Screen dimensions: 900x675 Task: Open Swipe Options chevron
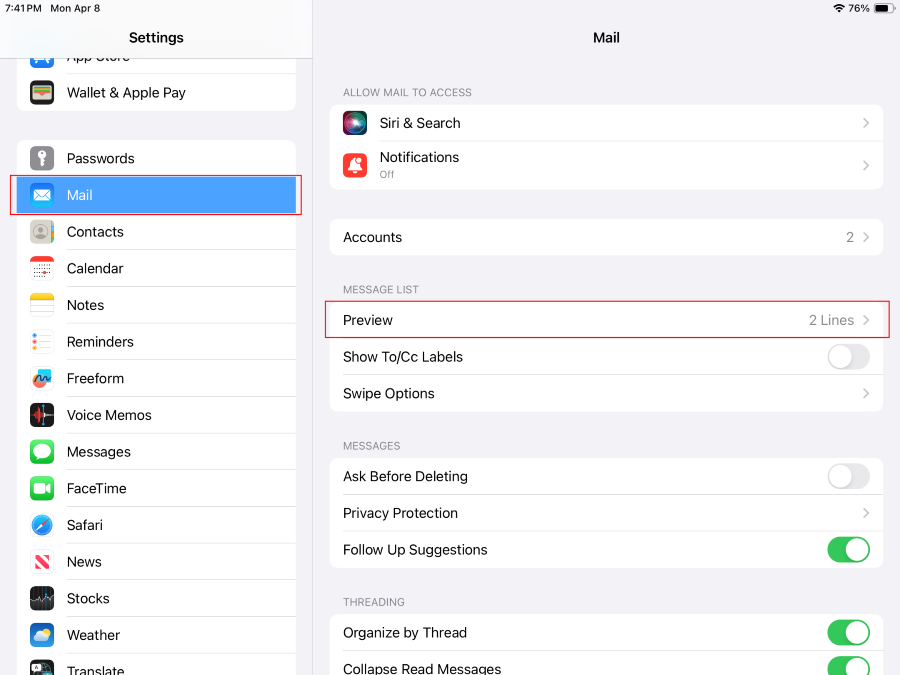point(866,393)
